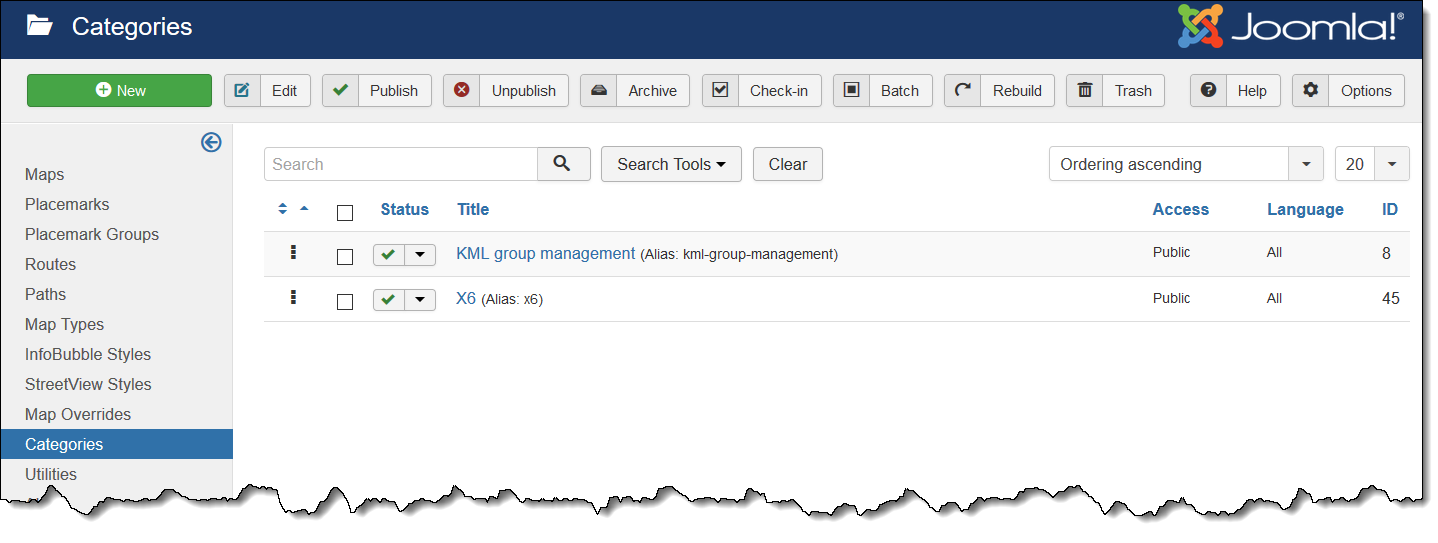Click the Rebuild refresh icon
The width and height of the screenshot is (1438, 543).
[x=962, y=90]
